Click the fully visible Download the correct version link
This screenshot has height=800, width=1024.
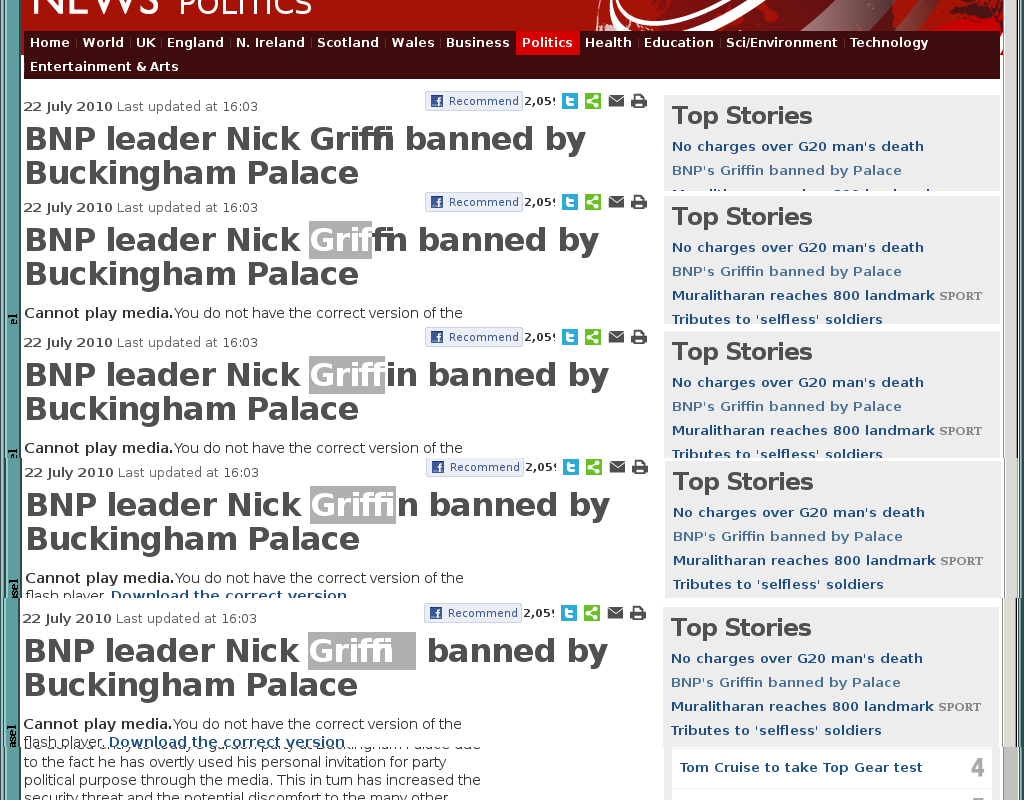point(226,742)
